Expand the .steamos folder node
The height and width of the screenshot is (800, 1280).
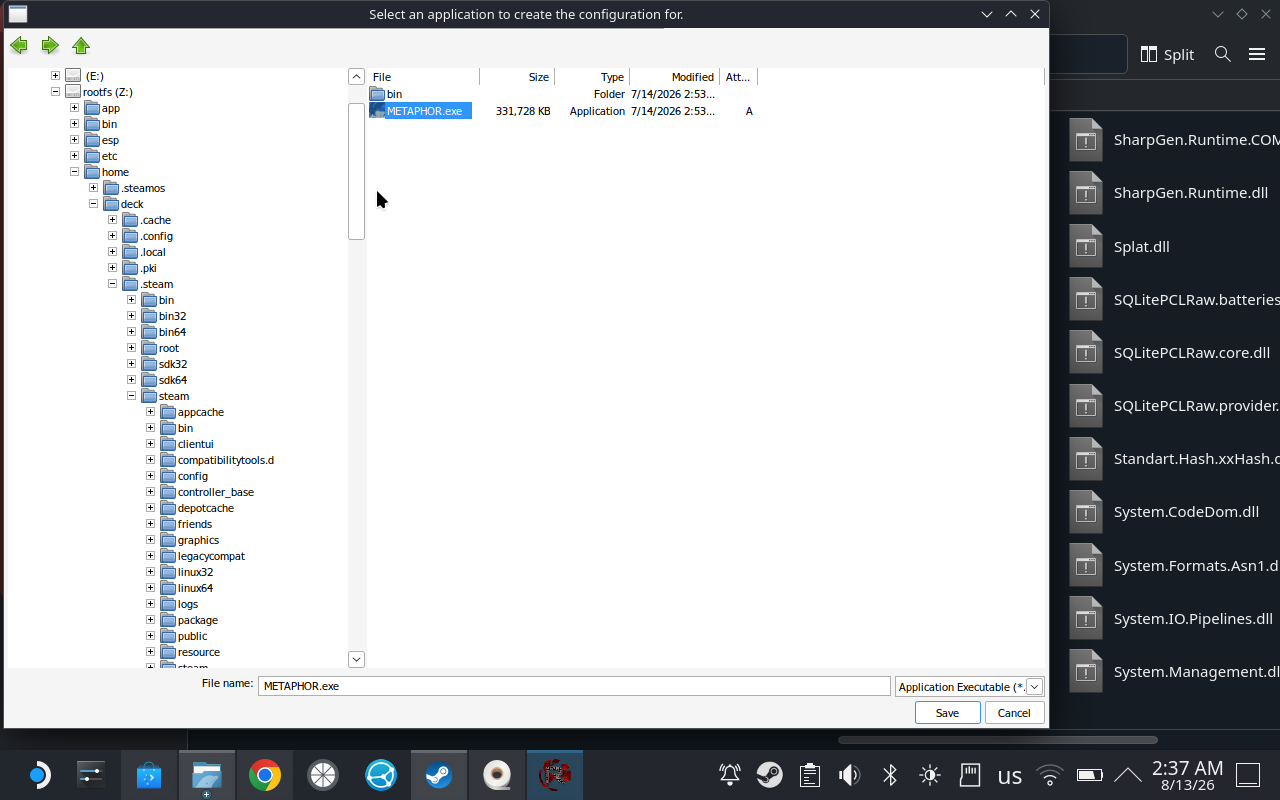(93, 188)
